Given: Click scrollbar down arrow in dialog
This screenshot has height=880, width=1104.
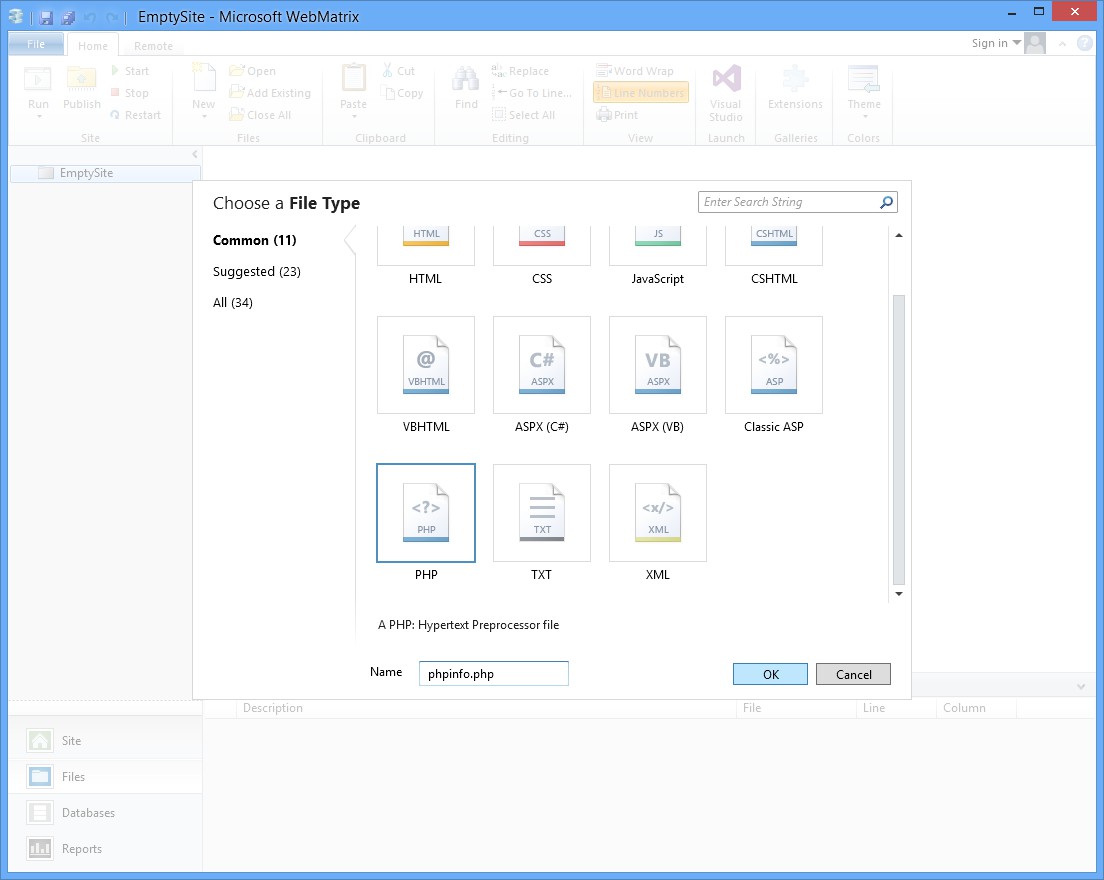Looking at the screenshot, I should [x=898, y=594].
